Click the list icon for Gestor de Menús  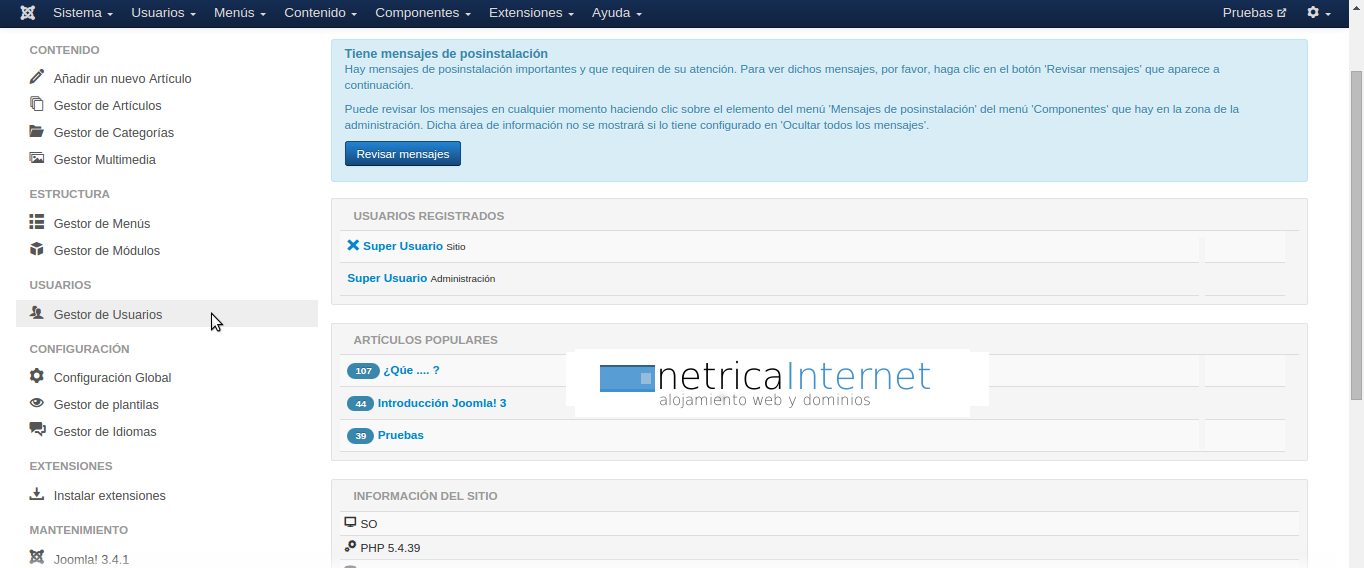click(x=37, y=222)
